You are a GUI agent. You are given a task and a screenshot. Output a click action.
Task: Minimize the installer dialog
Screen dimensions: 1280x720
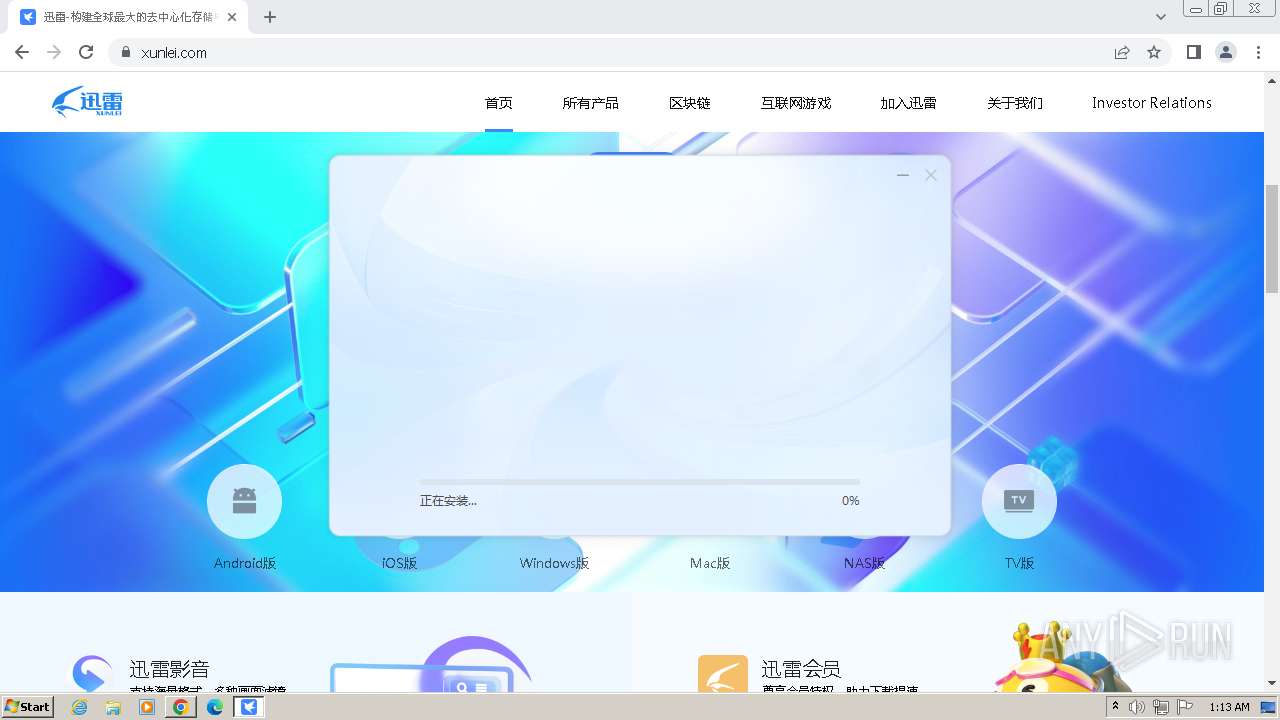(903, 175)
